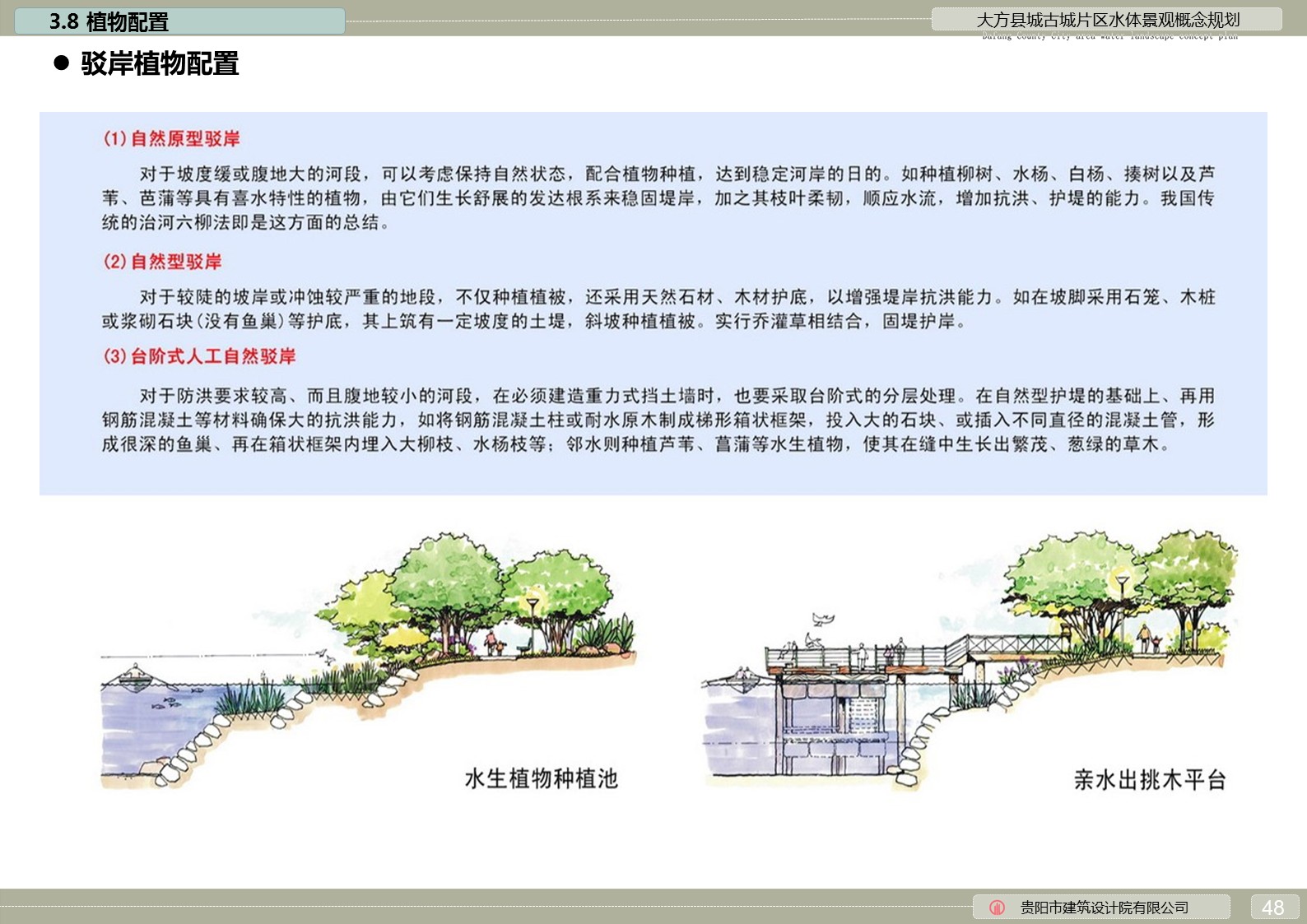Viewport: 1307px width, 924px height.
Task: Select the heading '驳岸植物配置'
Action: [160, 63]
